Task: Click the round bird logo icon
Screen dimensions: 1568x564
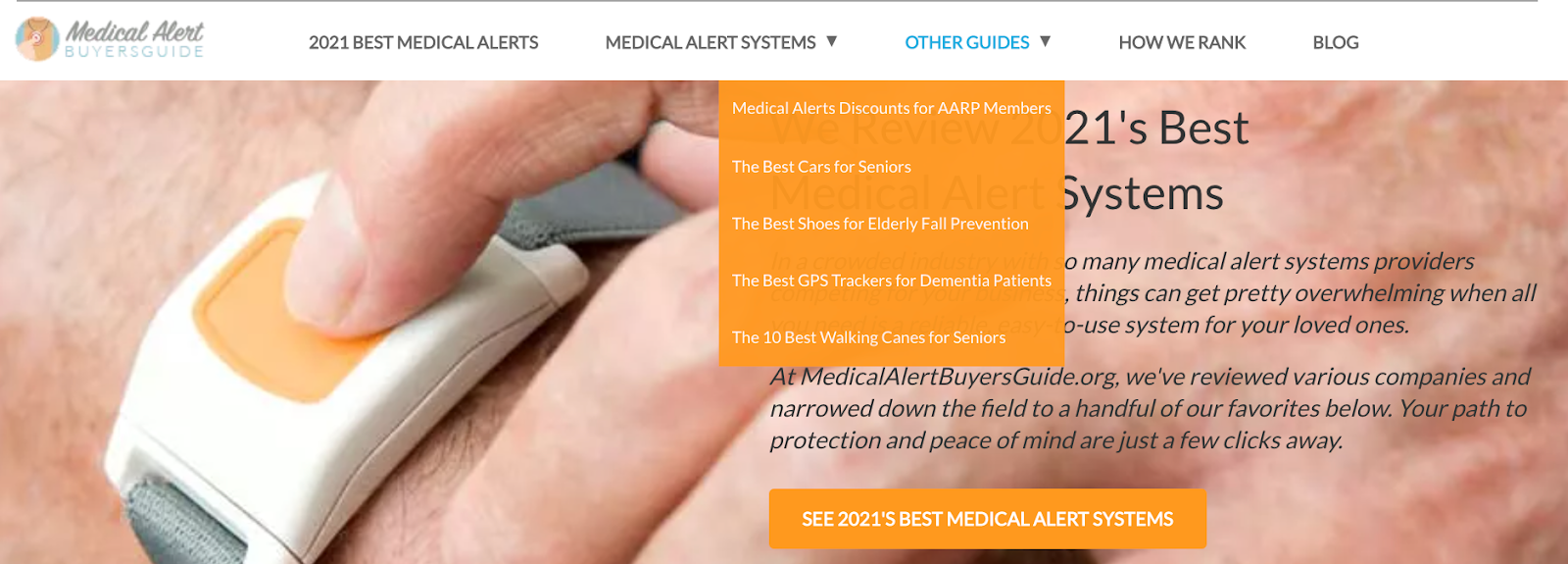Action: 37,39
